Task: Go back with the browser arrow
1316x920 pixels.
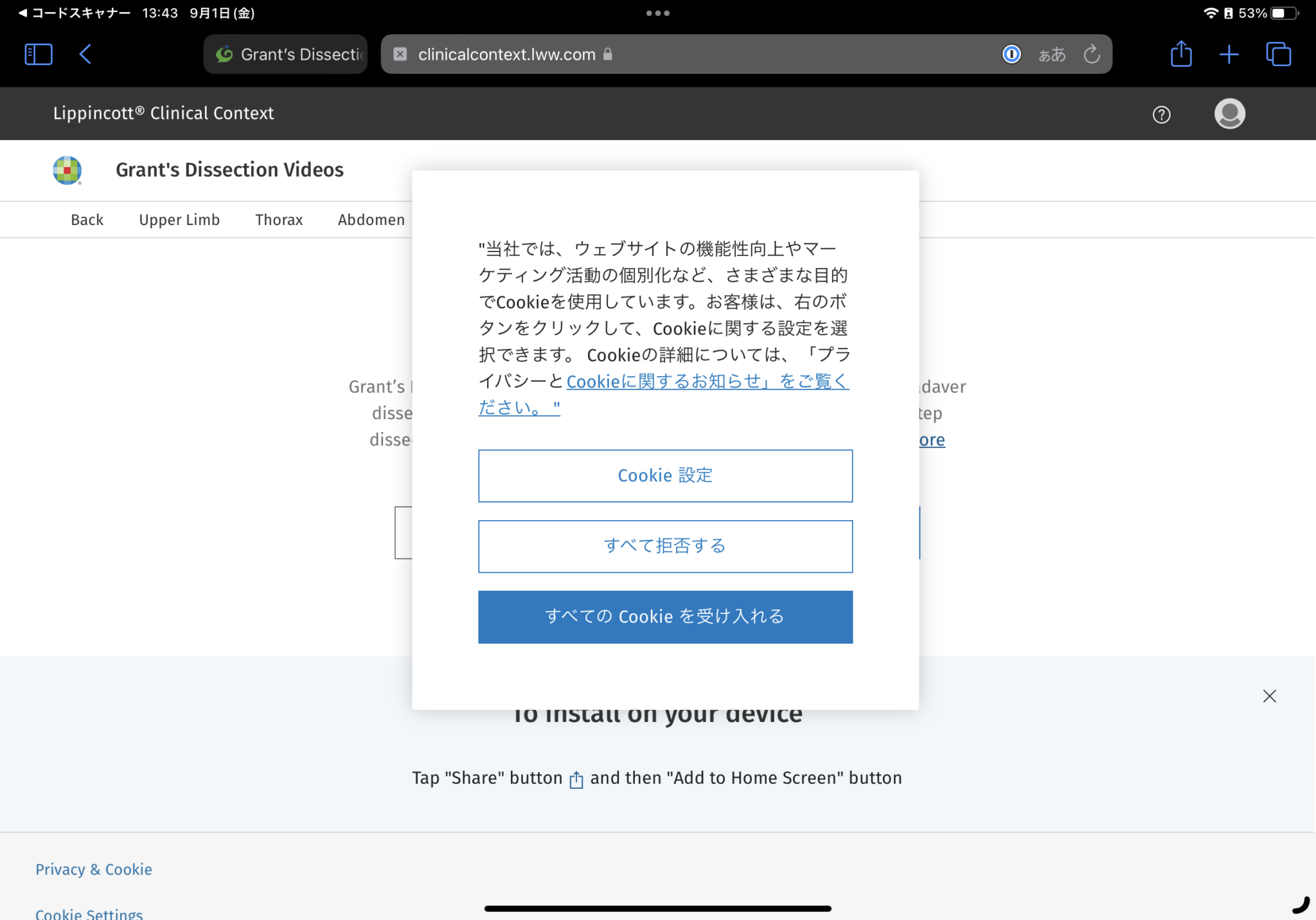Action: pyautogui.click(x=85, y=54)
